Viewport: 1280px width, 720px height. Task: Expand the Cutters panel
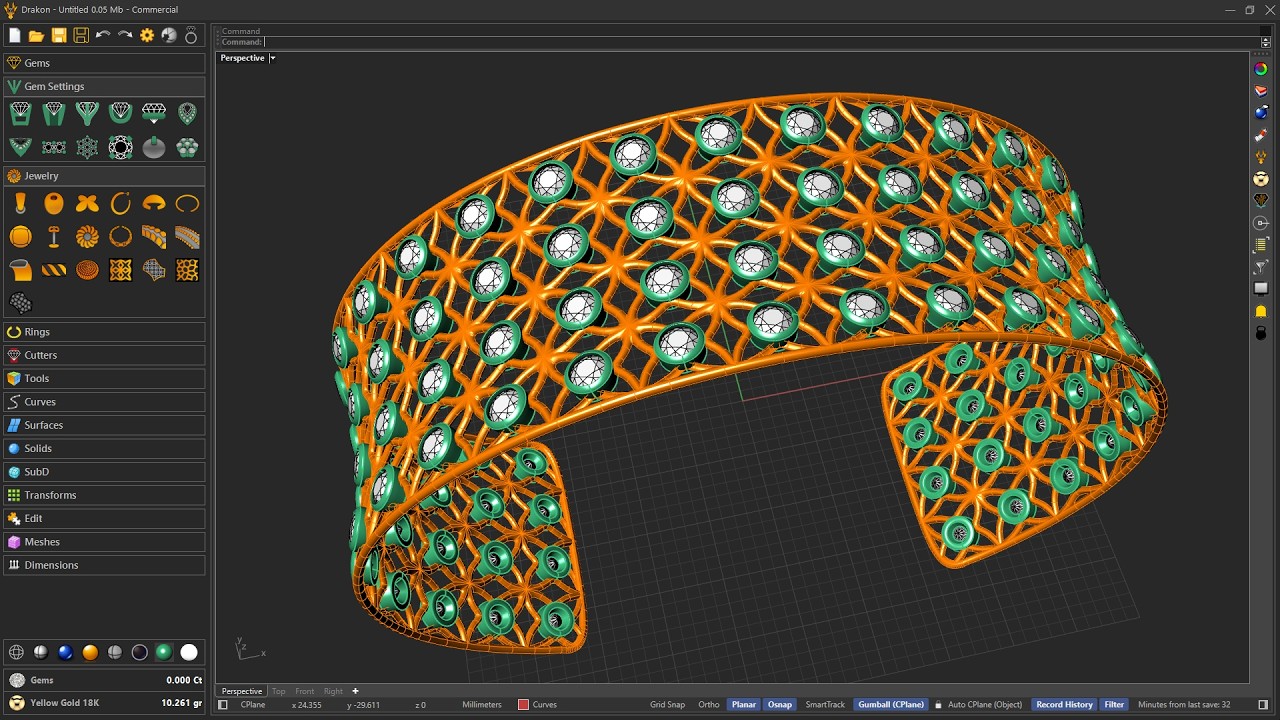104,355
